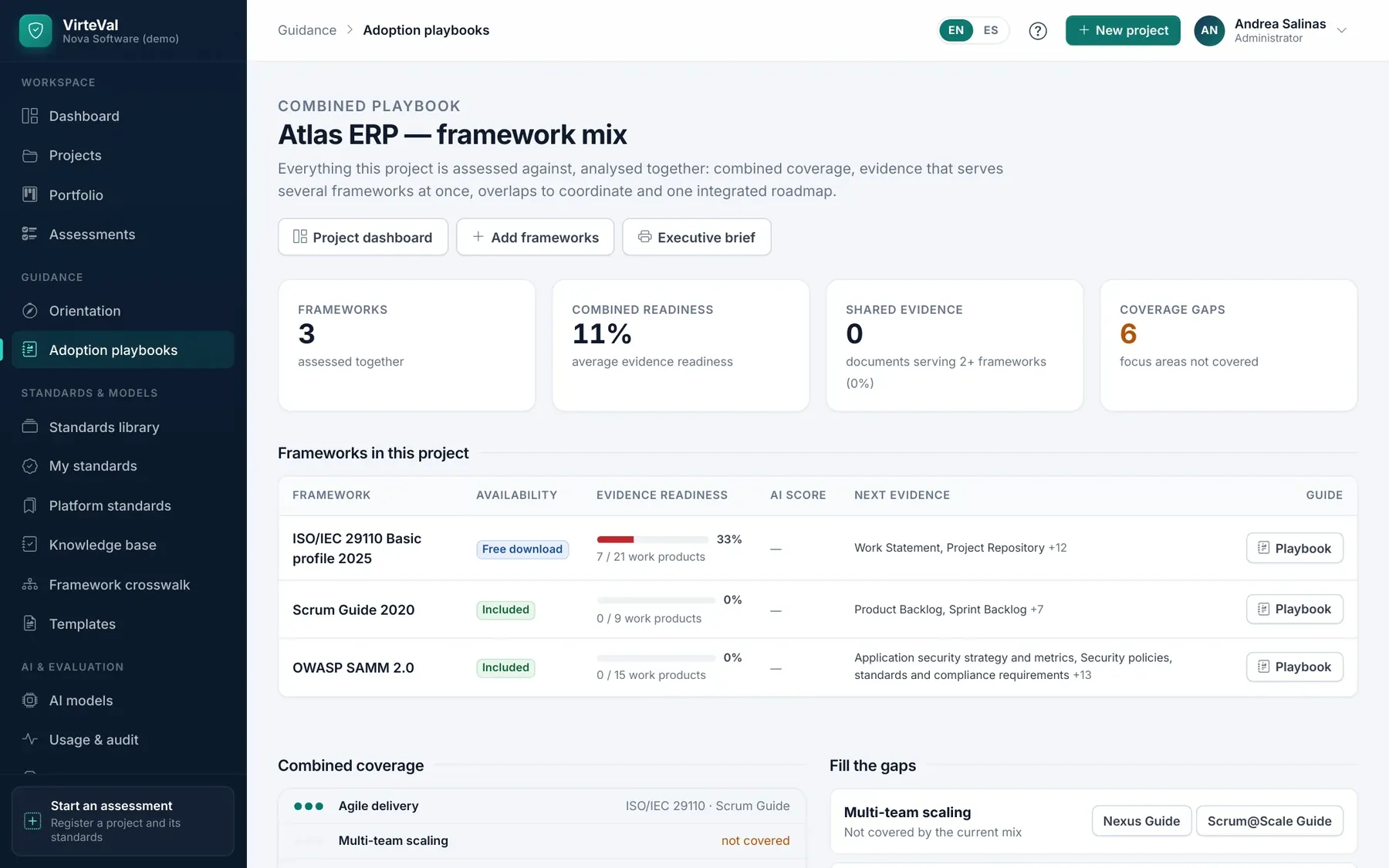Image resolution: width=1389 pixels, height=868 pixels.
Task: Click the Agile delivery coverage row
Action: click(x=542, y=806)
